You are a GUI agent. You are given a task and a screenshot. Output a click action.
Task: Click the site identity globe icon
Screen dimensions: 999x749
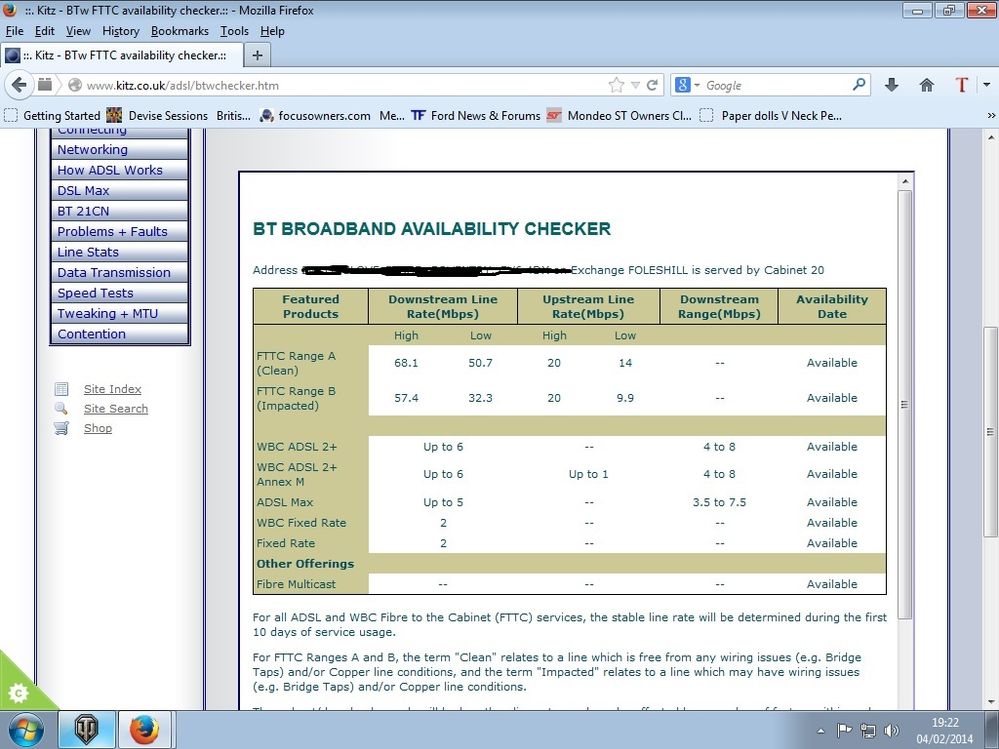[x=75, y=85]
